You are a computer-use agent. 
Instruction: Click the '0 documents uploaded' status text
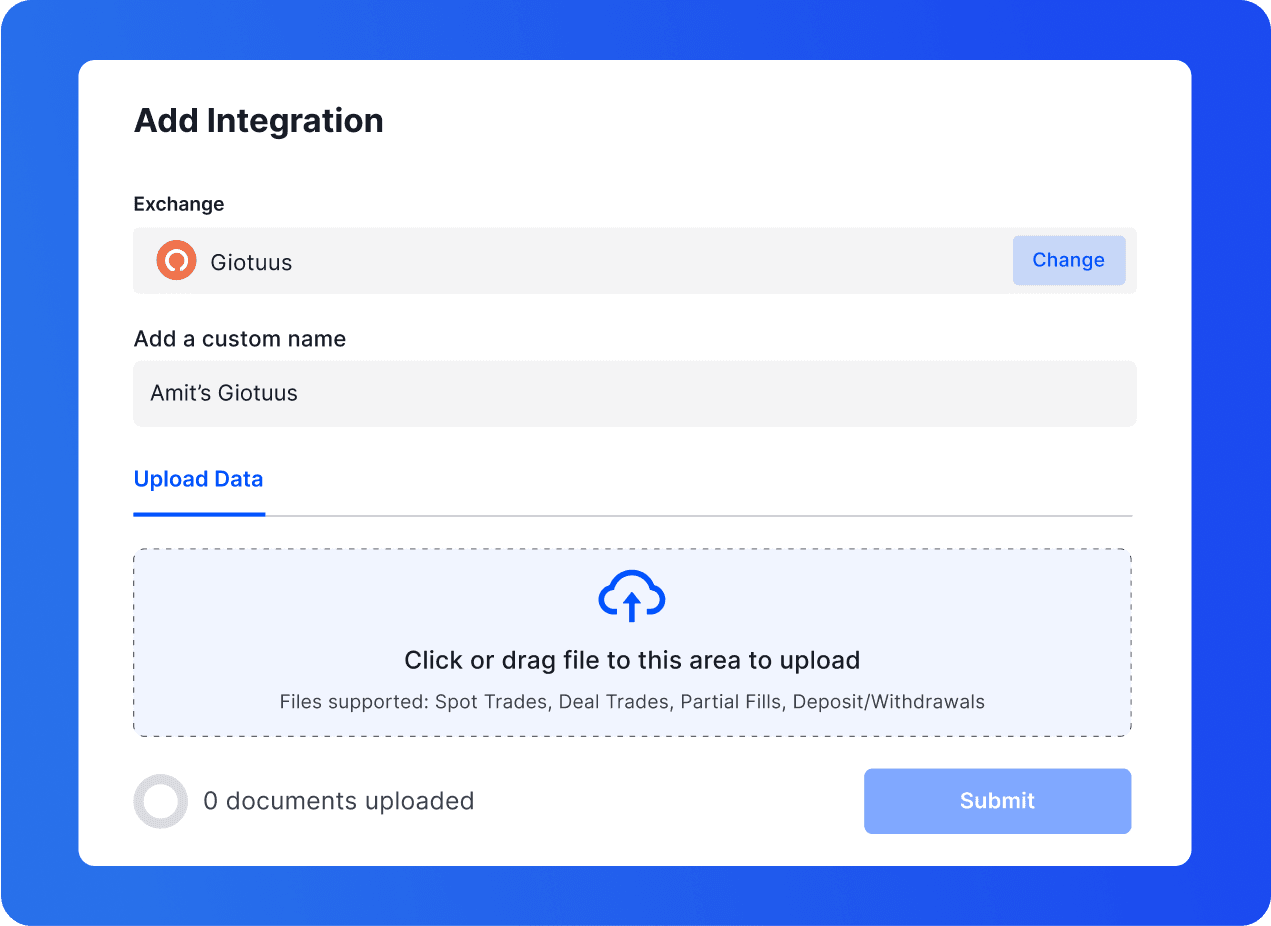click(x=338, y=801)
